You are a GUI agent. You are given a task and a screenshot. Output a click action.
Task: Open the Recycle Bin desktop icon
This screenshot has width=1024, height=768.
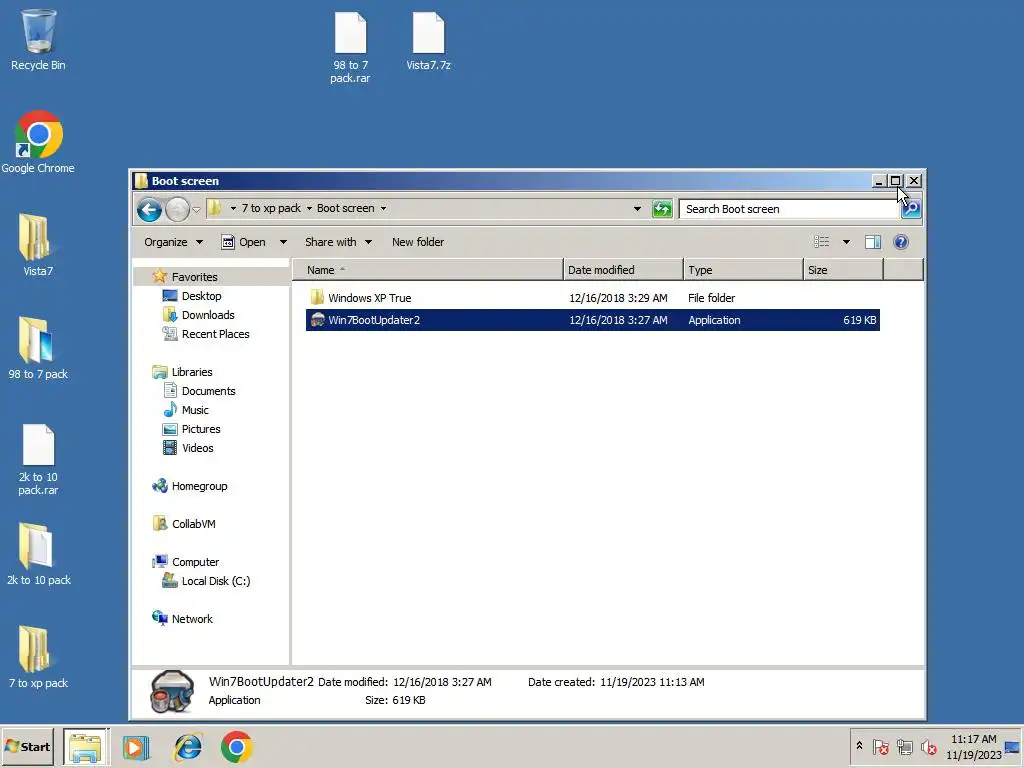point(38,39)
